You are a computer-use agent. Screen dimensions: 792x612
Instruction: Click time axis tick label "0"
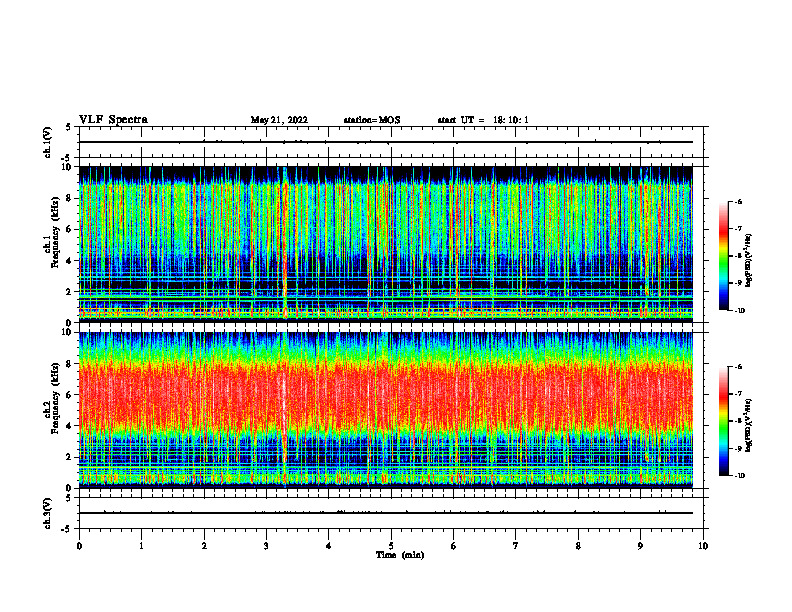point(79,546)
